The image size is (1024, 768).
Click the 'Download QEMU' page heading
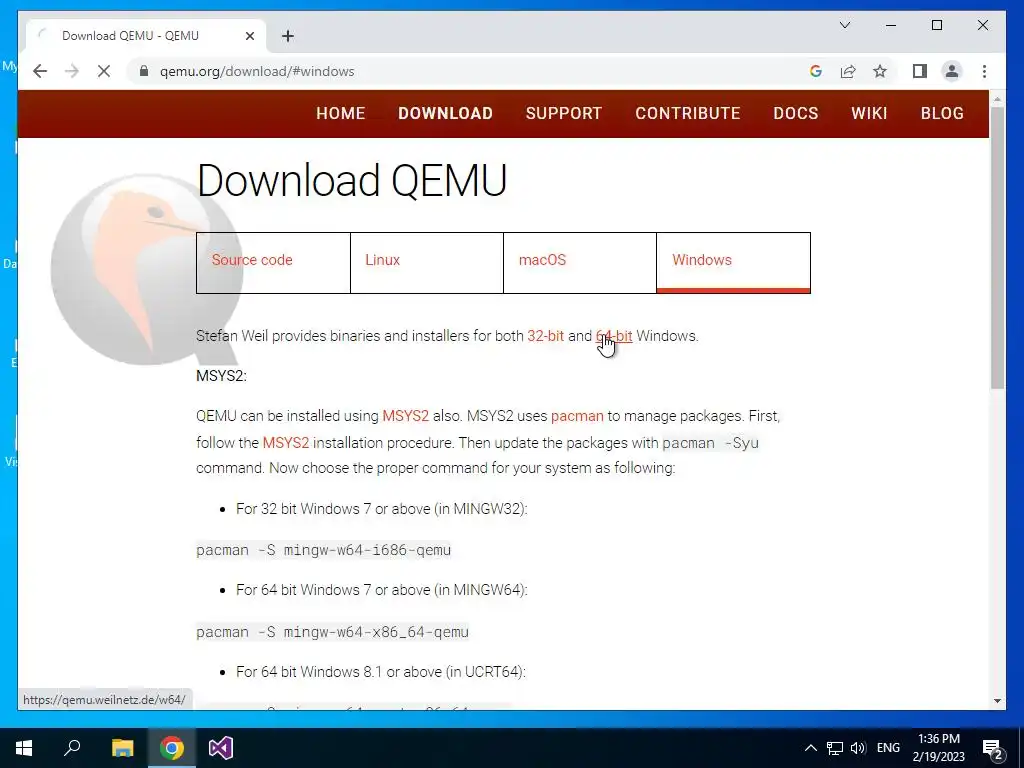pyautogui.click(x=352, y=180)
